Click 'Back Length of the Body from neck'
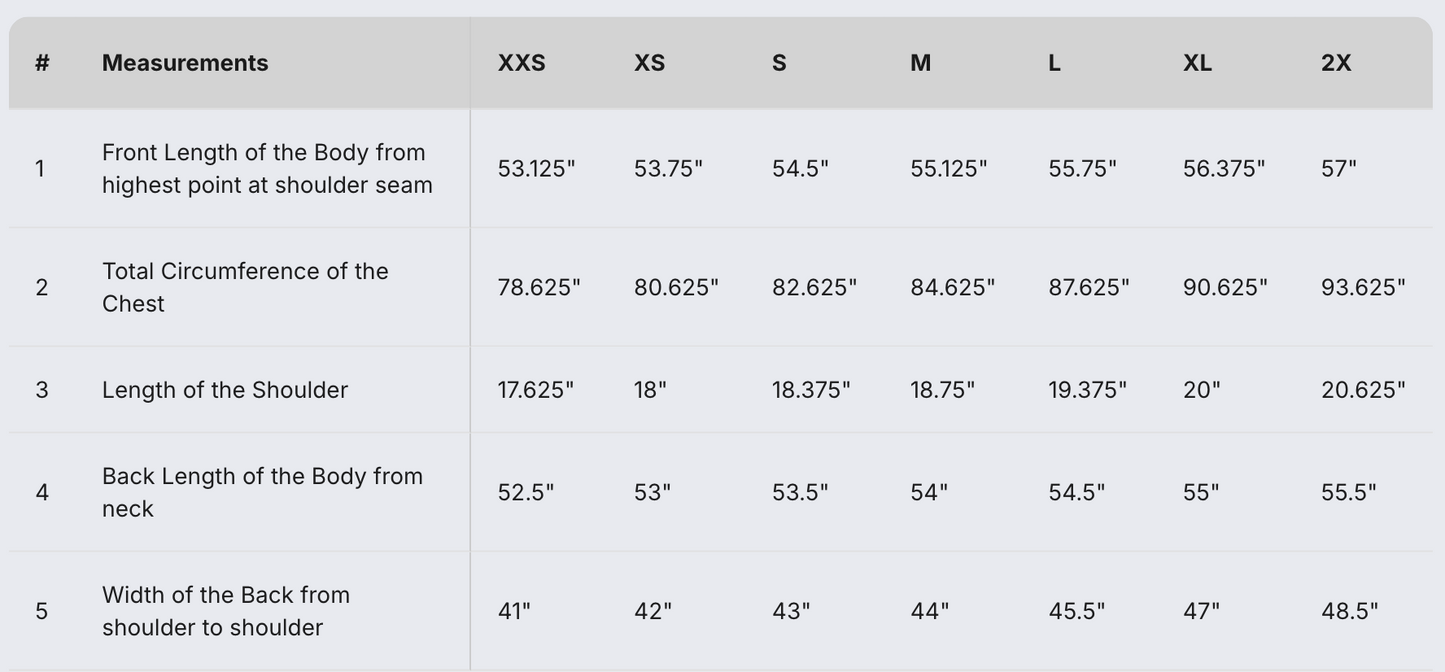The height and width of the screenshot is (672, 1445). pyautogui.click(x=262, y=492)
